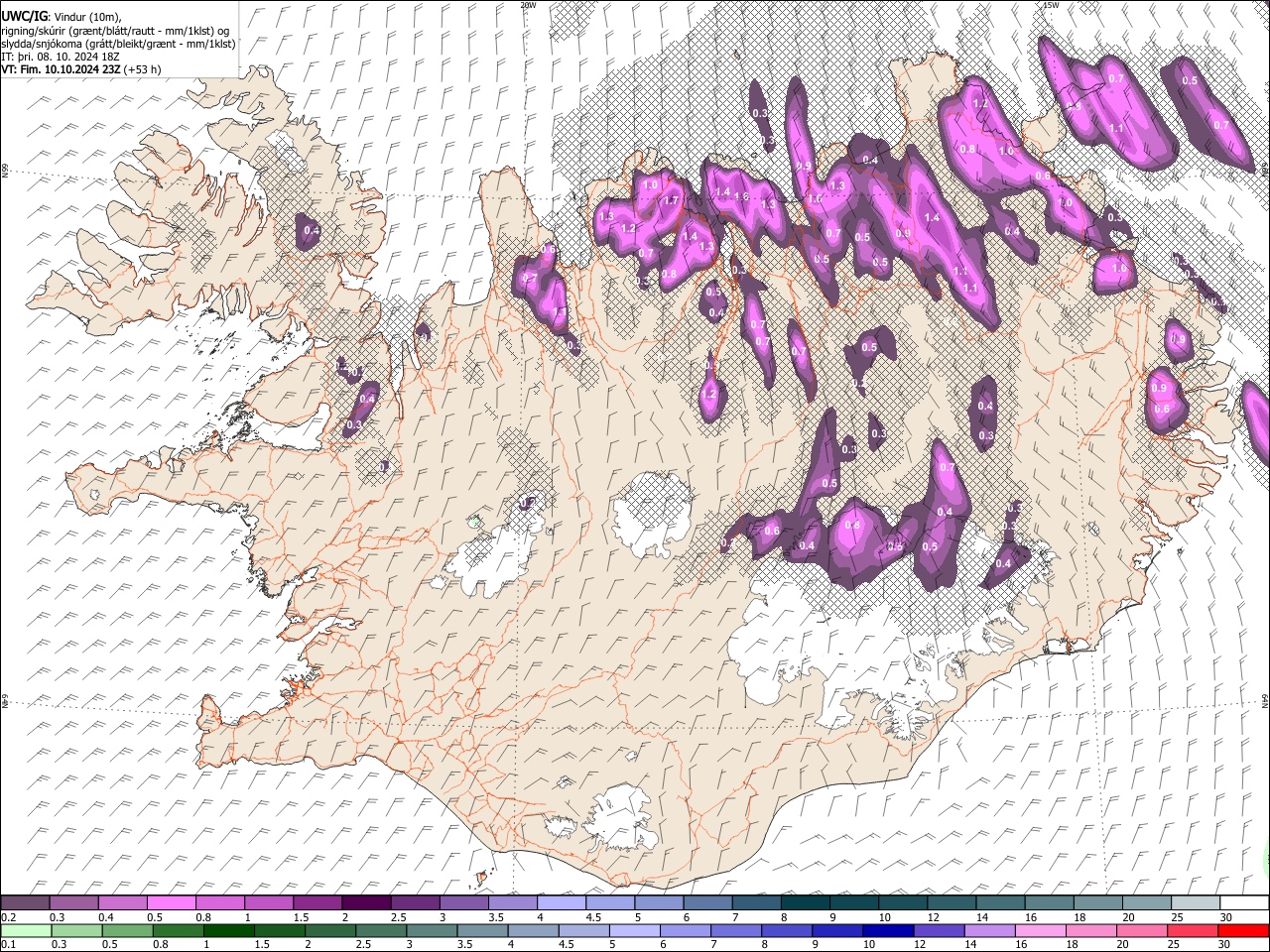
Task: Click the '20W' longitude label
Action: (528, 5)
